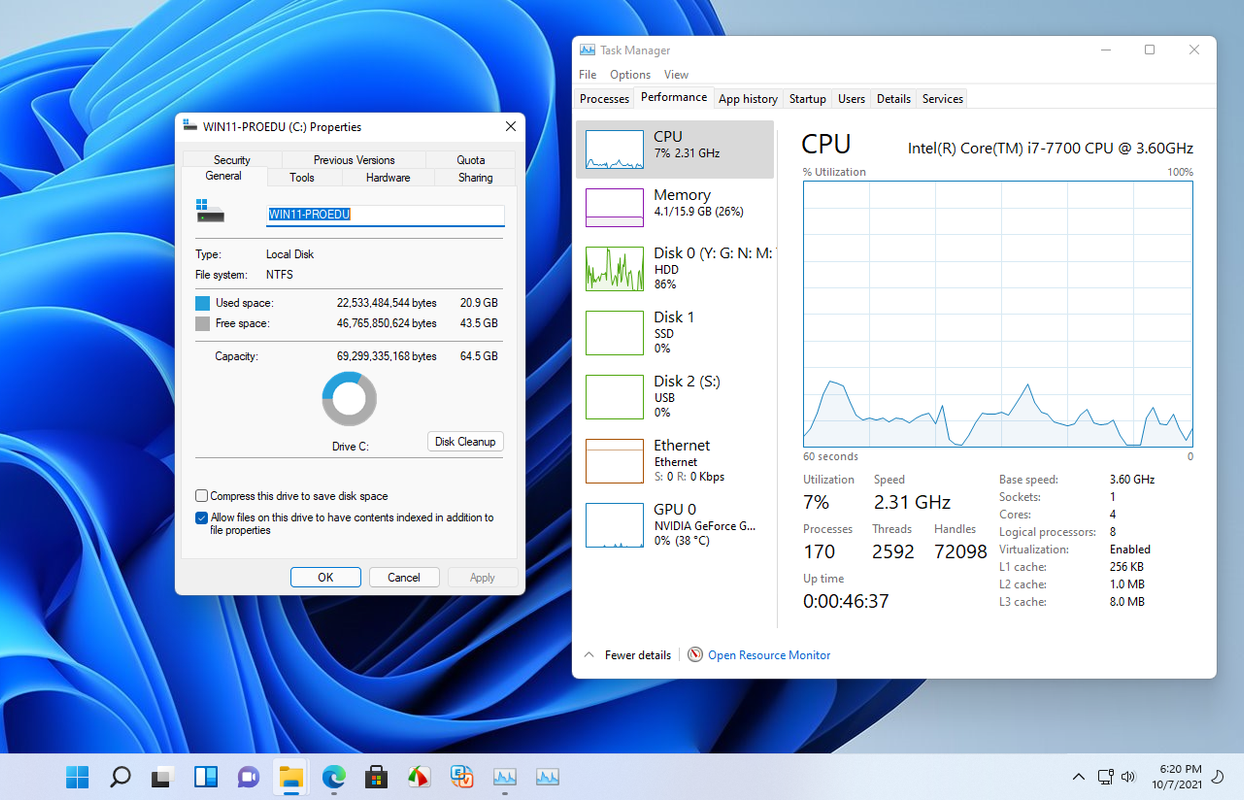Open the Hardware tab in Properties
Image resolution: width=1244 pixels, height=800 pixels.
(388, 178)
